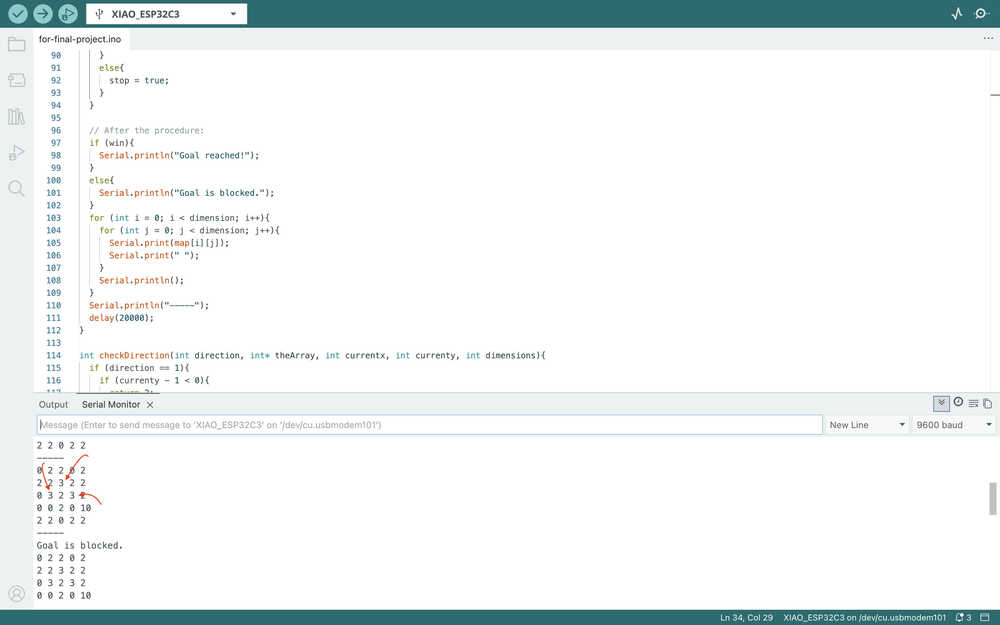Click the Serial.print(" ") line

(x=154, y=255)
